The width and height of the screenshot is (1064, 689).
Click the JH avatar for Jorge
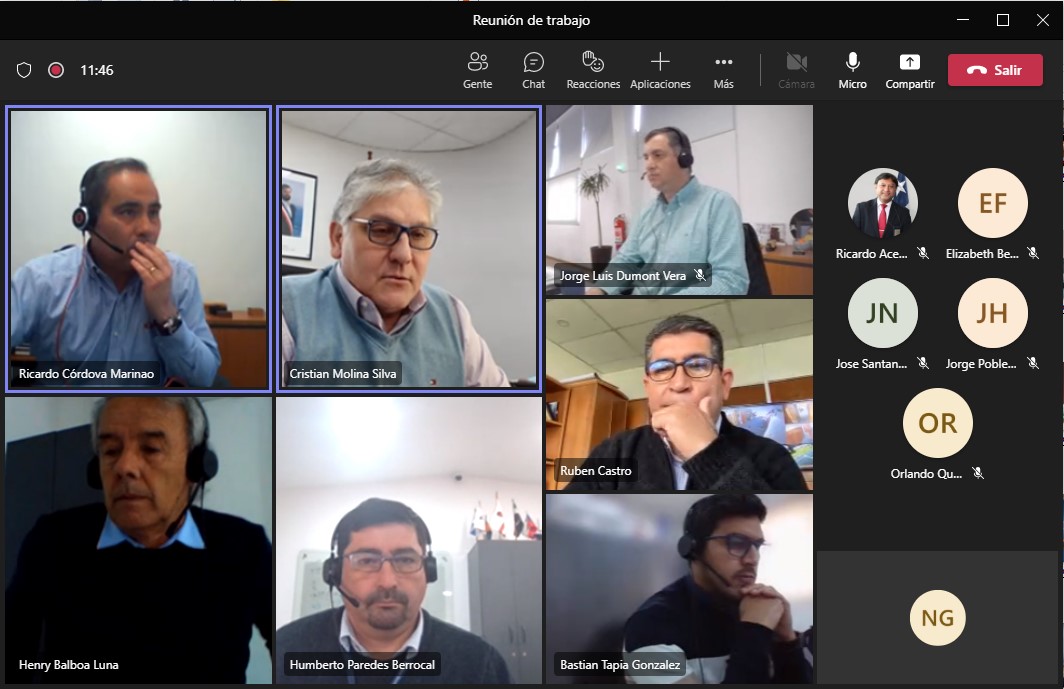[x=992, y=313]
